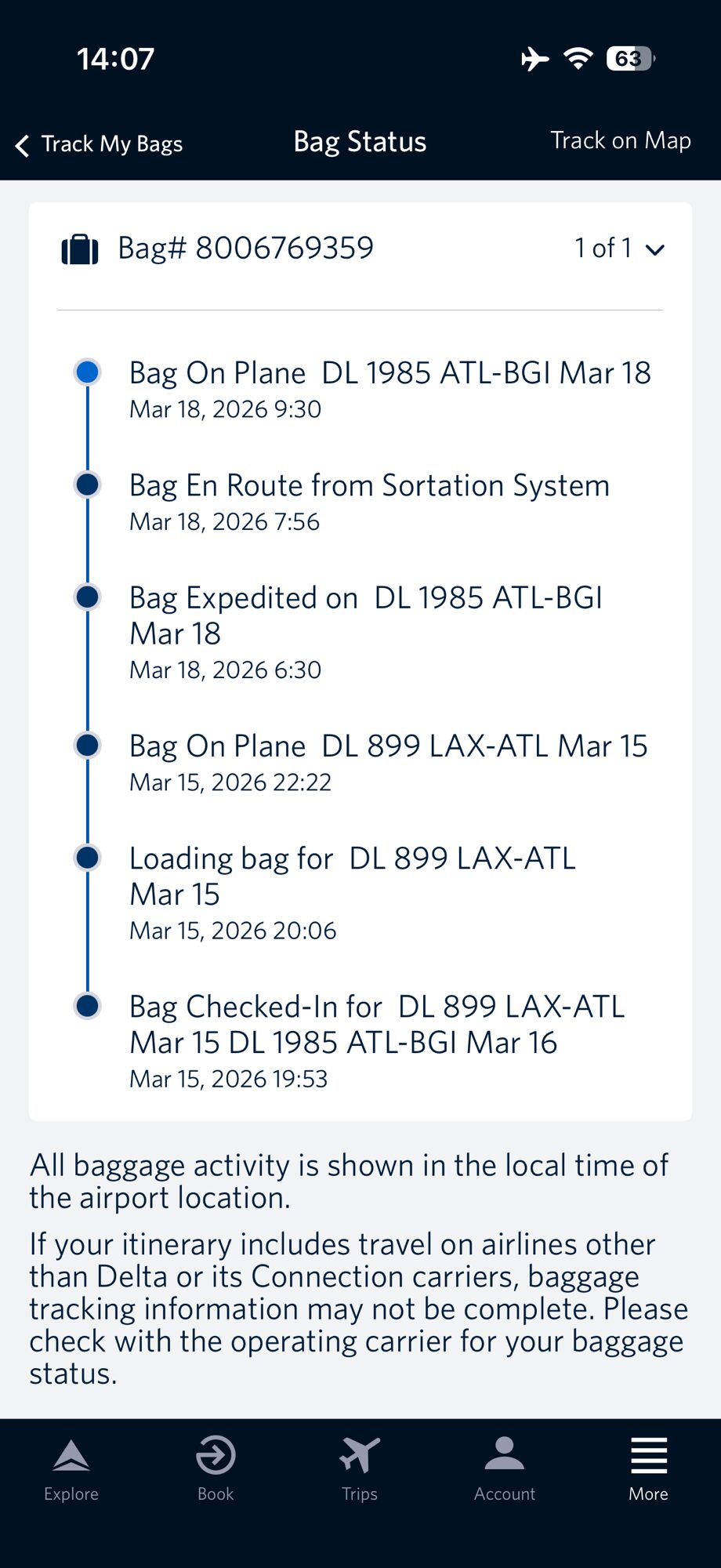This screenshot has height=1568, width=721.
Task: Select Bag En Route from Sortation System entry
Action: tap(369, 486)
